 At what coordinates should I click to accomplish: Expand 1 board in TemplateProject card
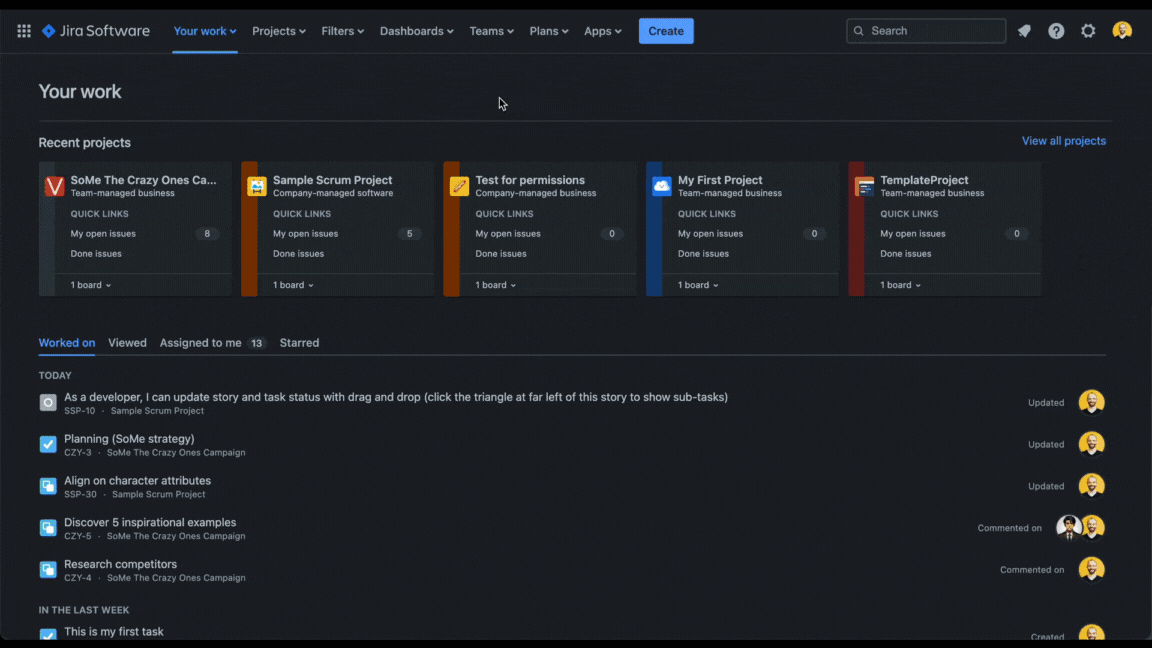[900, 285]
